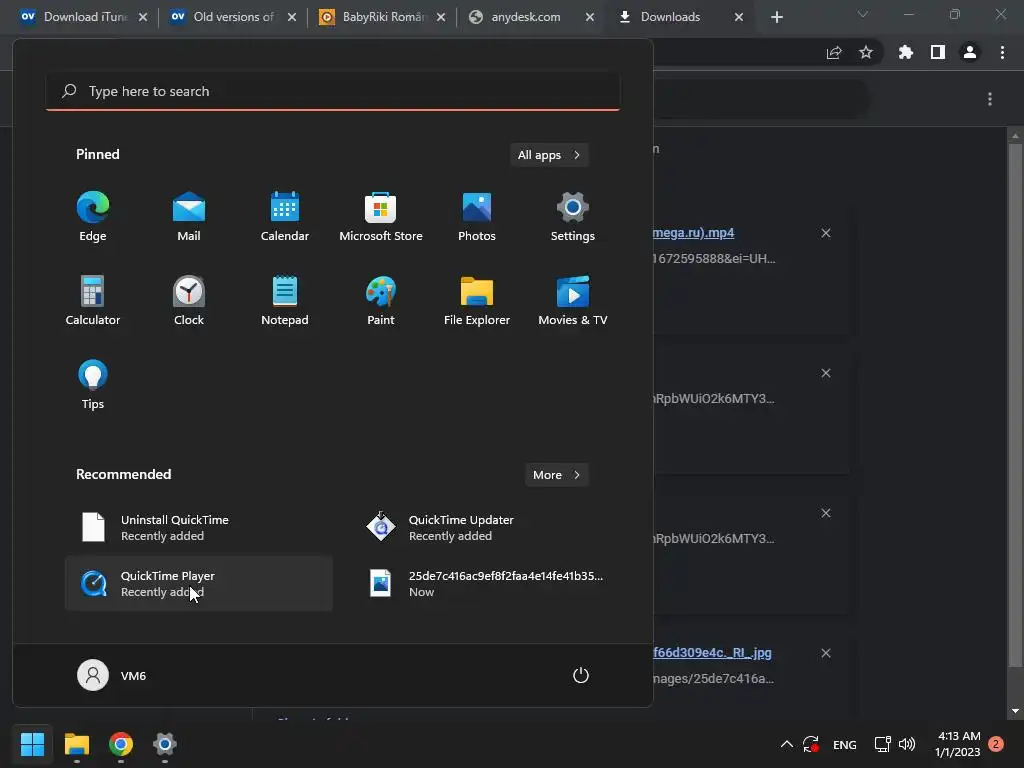Screen dimensions: 1024x768
Task: Open the Downloads page more actions menu
Action: 990,99
